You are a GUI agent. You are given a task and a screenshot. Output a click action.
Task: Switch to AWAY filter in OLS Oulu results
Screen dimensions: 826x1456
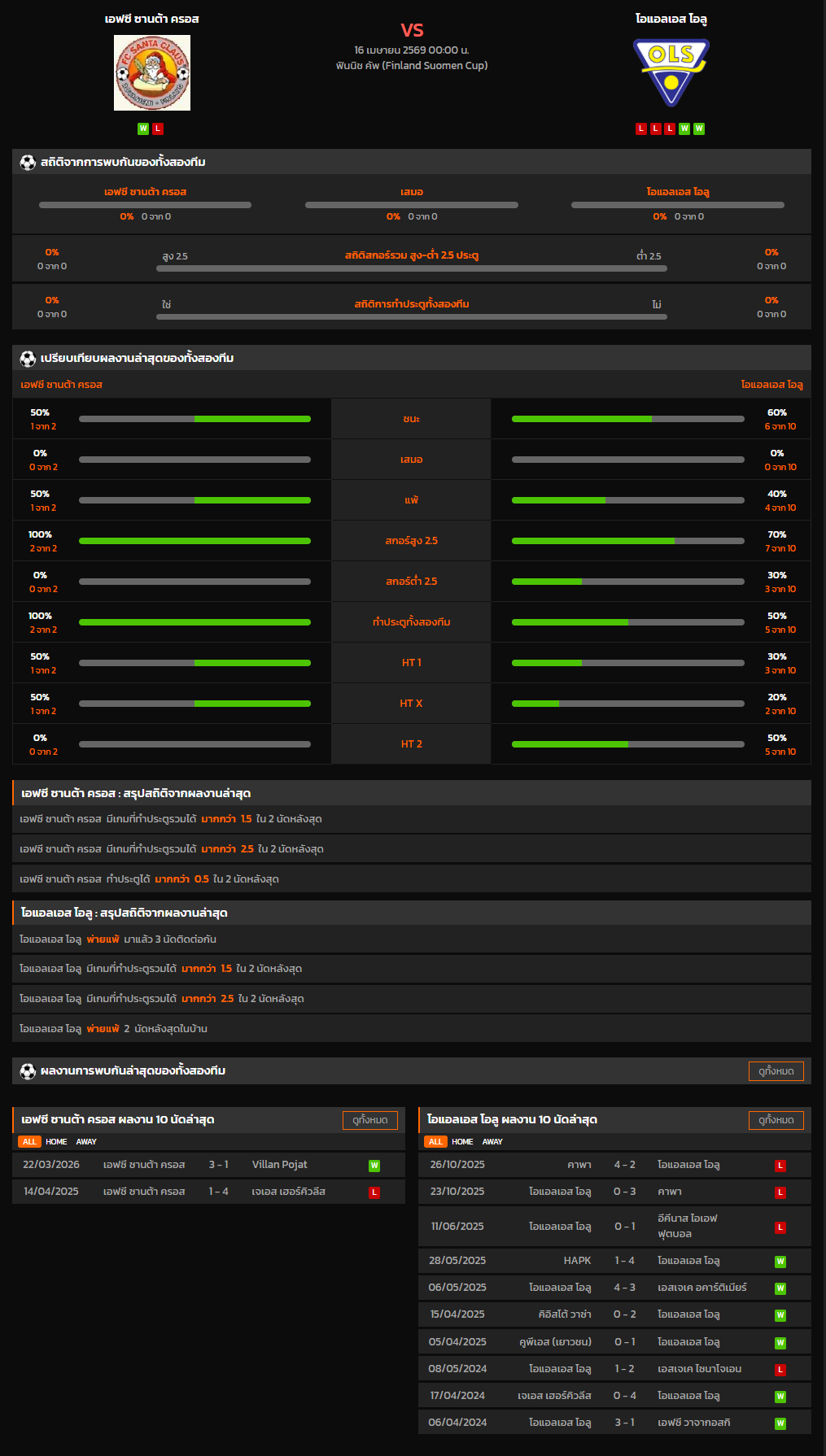coord(492,1142)
